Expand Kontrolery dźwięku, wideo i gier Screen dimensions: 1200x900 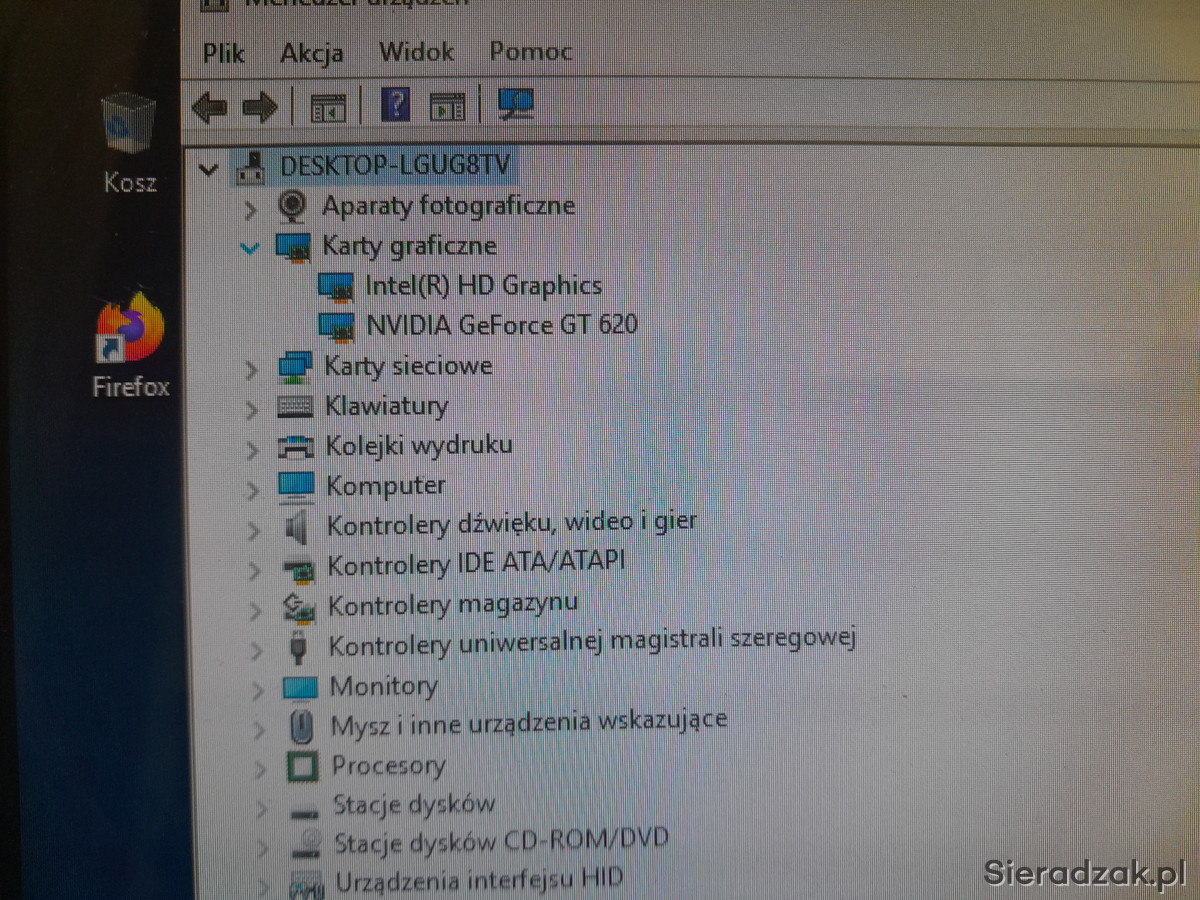[255, 529]
